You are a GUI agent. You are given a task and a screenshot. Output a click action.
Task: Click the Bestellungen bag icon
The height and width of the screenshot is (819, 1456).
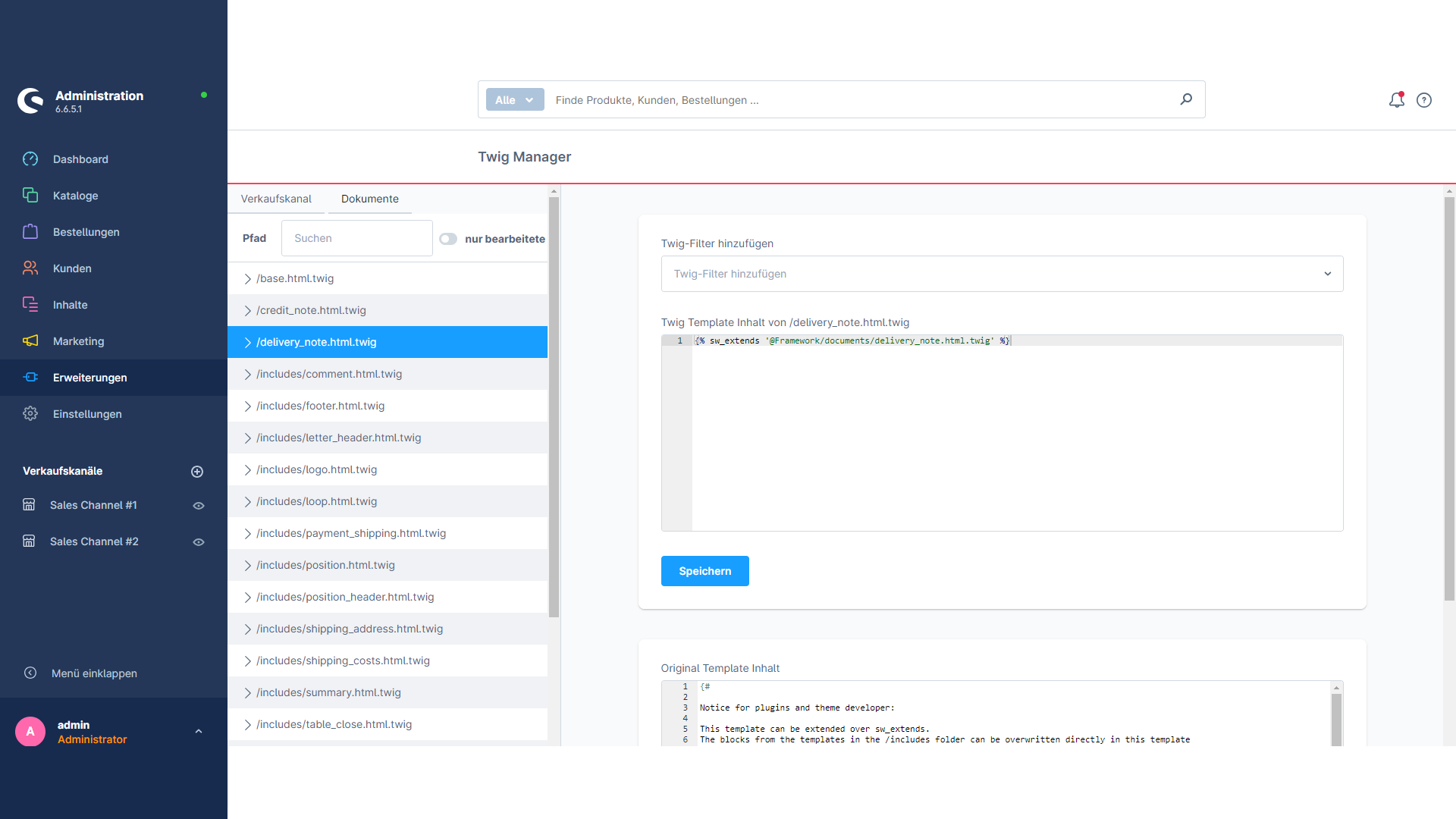pyautogui.click(x=30, y=232)
